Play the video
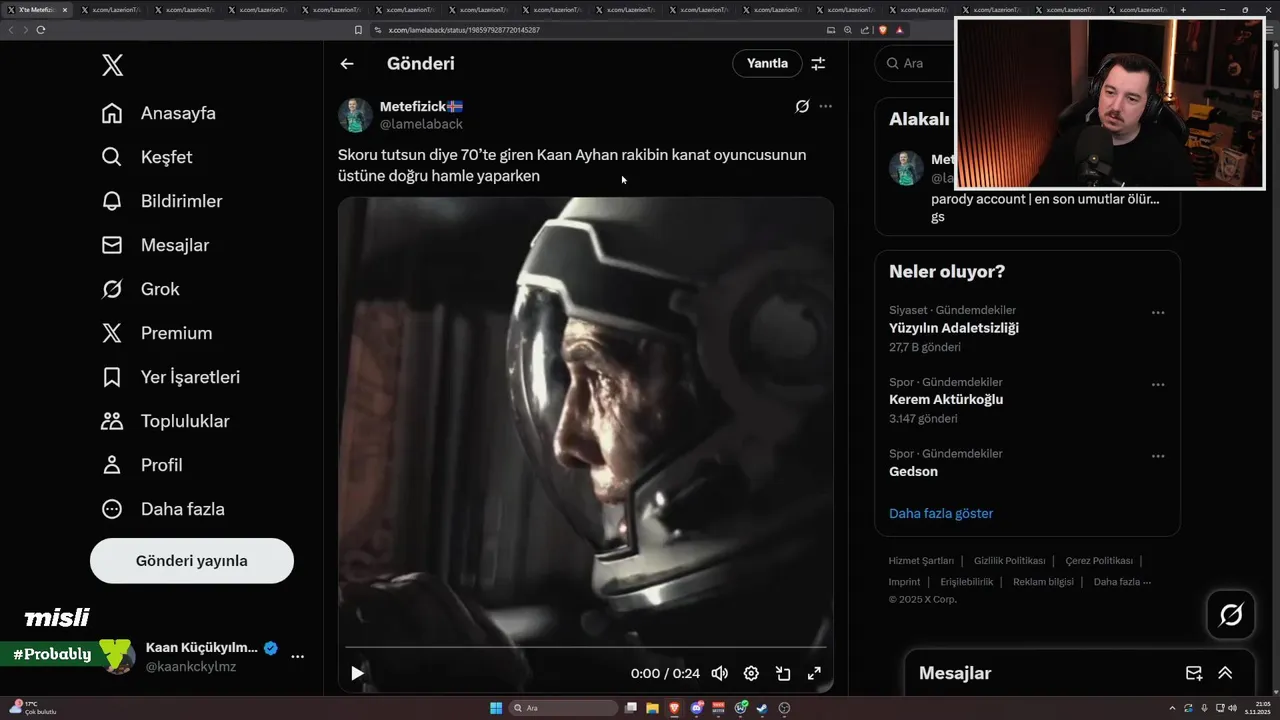The image size is (1280, 720). pyautogui.click(x=357, y=673)
